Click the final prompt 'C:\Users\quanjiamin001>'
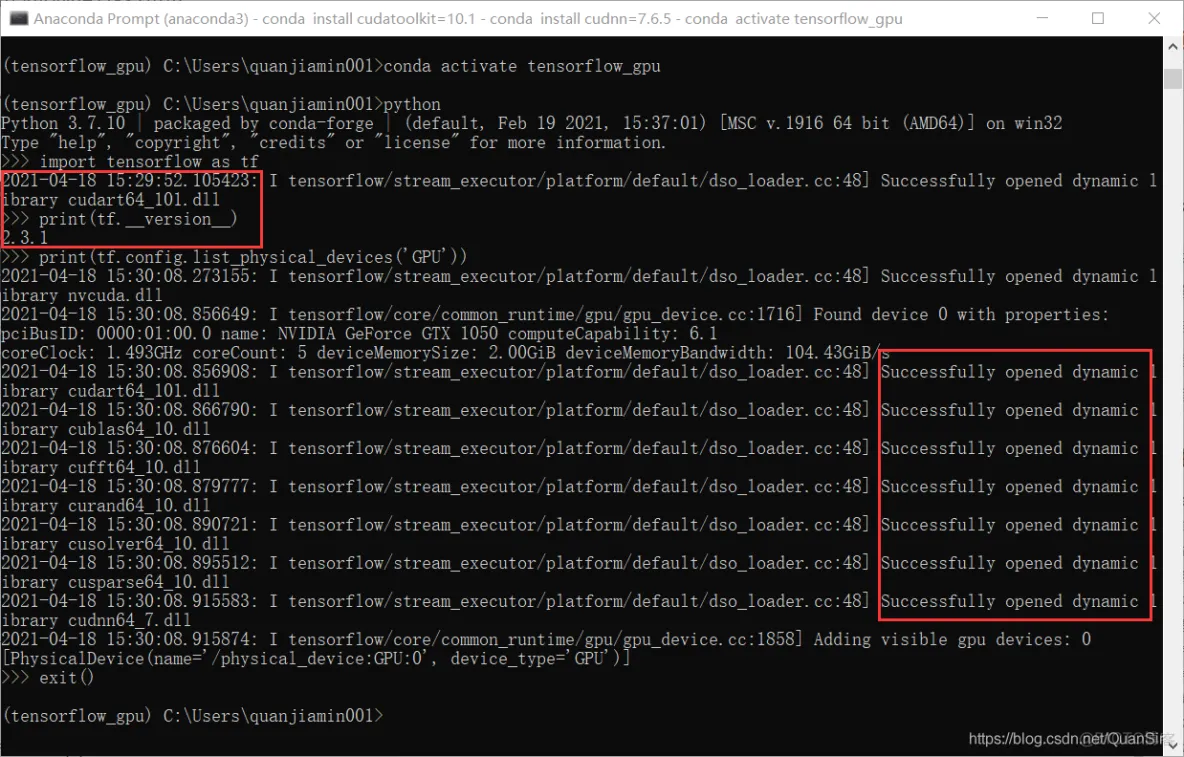 click(x=273, y=715)
